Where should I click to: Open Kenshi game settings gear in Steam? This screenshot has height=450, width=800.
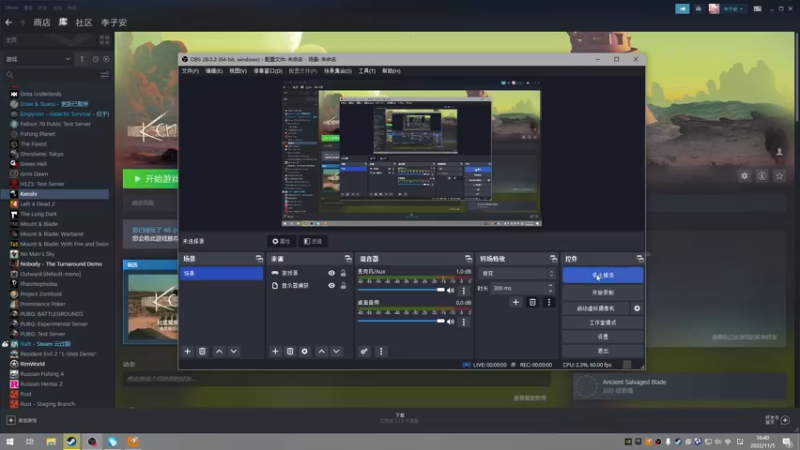pyautogui.click(x=744, y=176)
